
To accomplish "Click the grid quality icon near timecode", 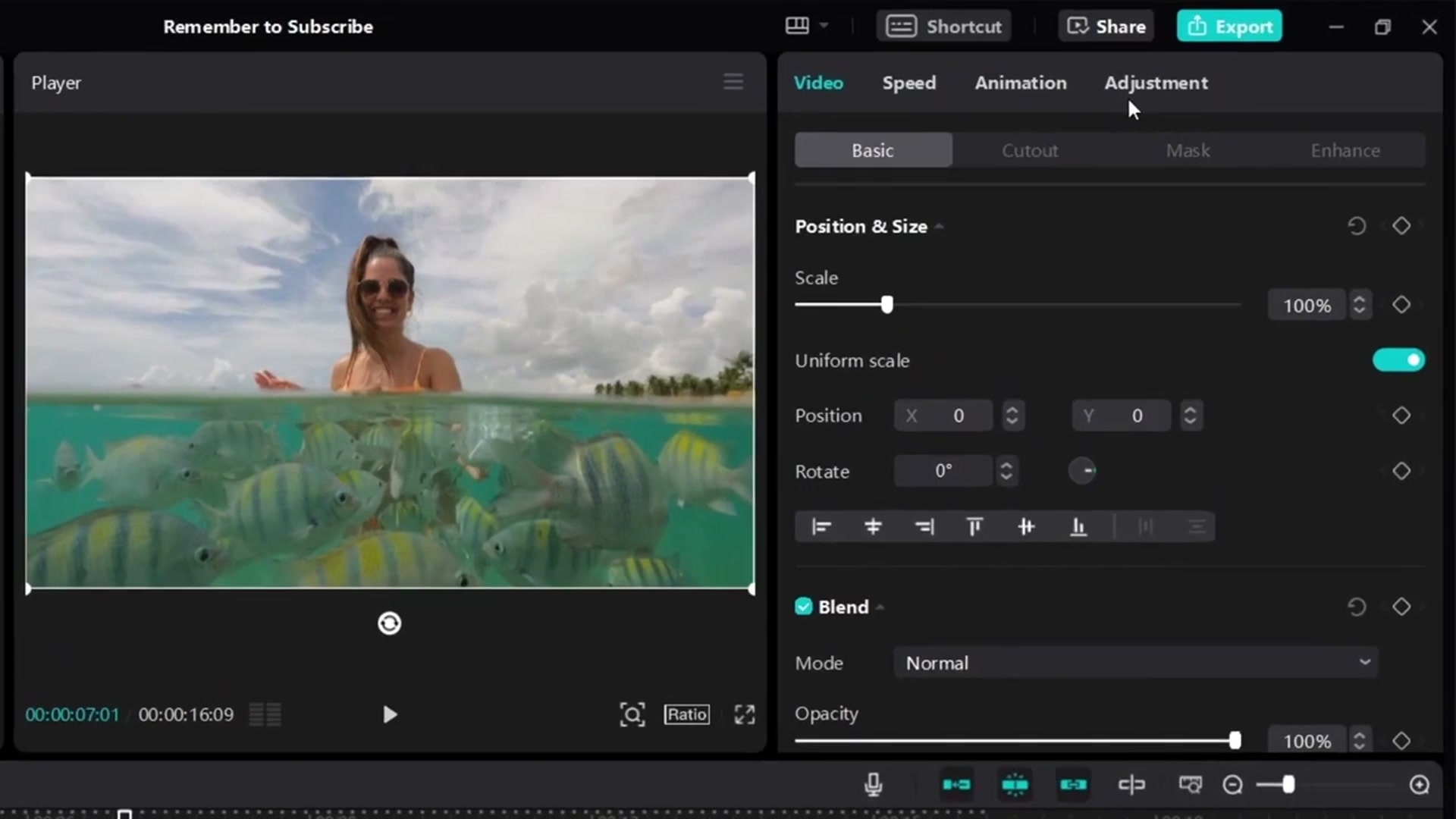I will click(x=265, y=714).
